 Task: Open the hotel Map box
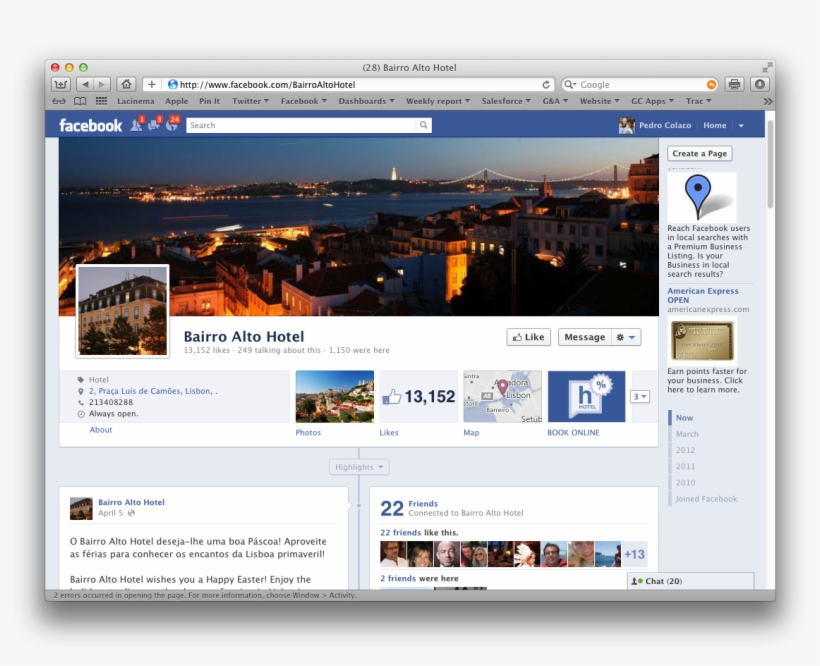(503, 396)
